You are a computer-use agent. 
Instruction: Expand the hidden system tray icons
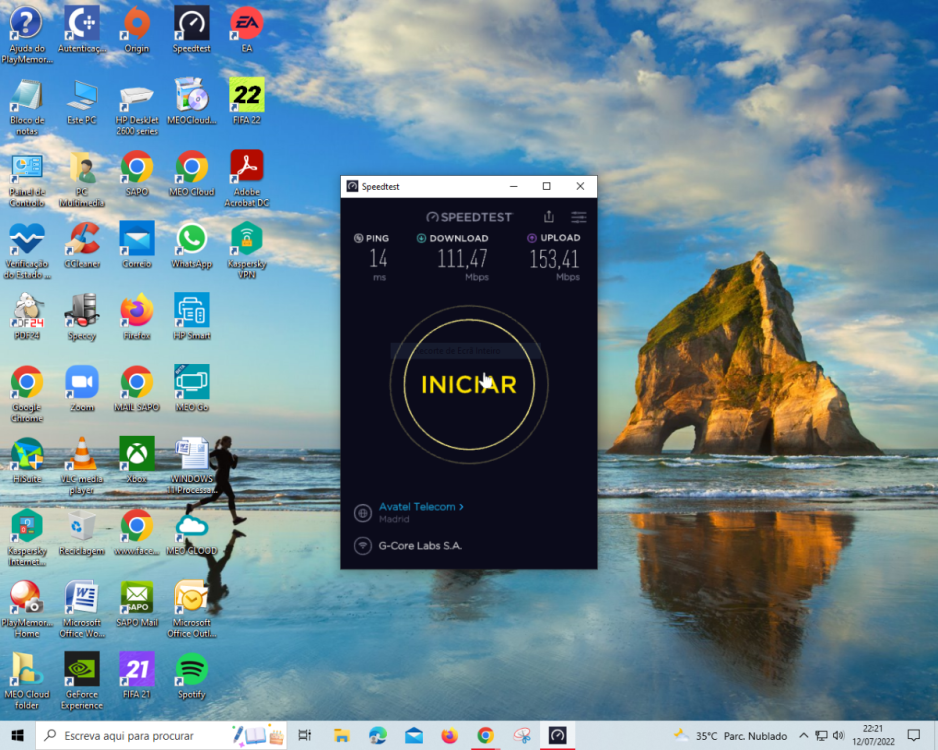pyautogui.click(x=803, y=736)
